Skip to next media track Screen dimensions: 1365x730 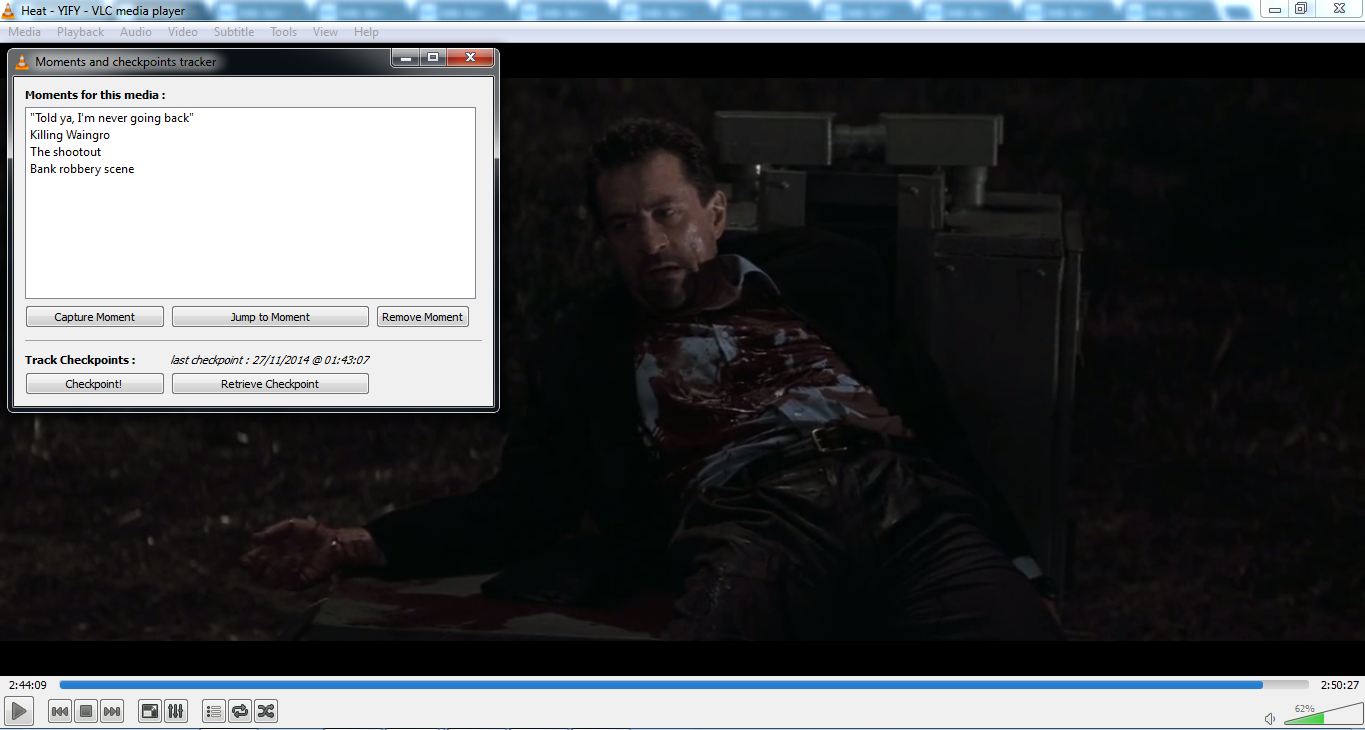[x=112, y=711]
